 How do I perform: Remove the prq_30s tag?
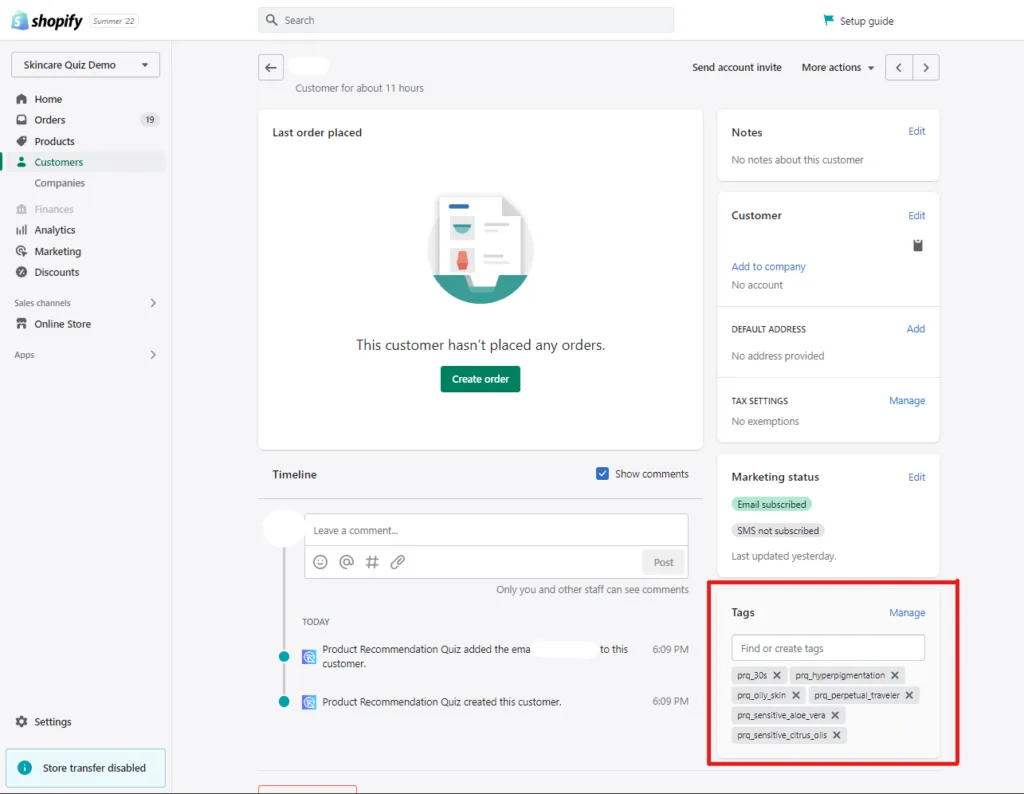pyautogui.click(x=776, y=675)
